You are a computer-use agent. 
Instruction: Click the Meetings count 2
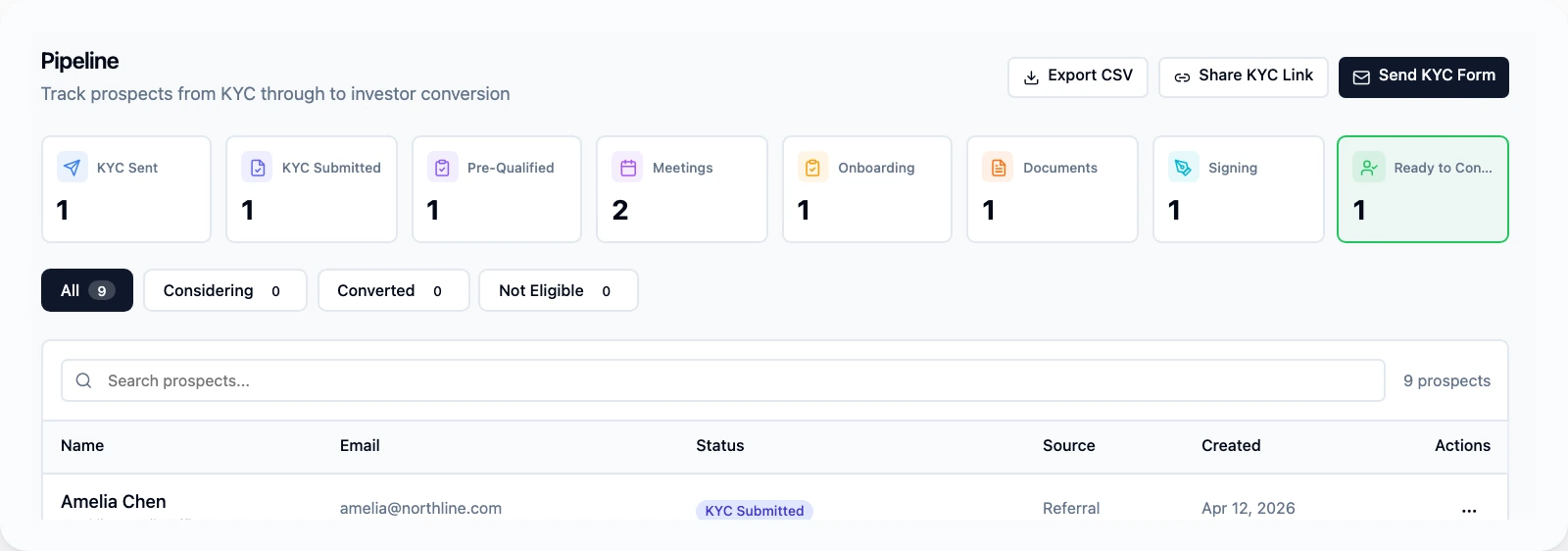tap(620, 210)
